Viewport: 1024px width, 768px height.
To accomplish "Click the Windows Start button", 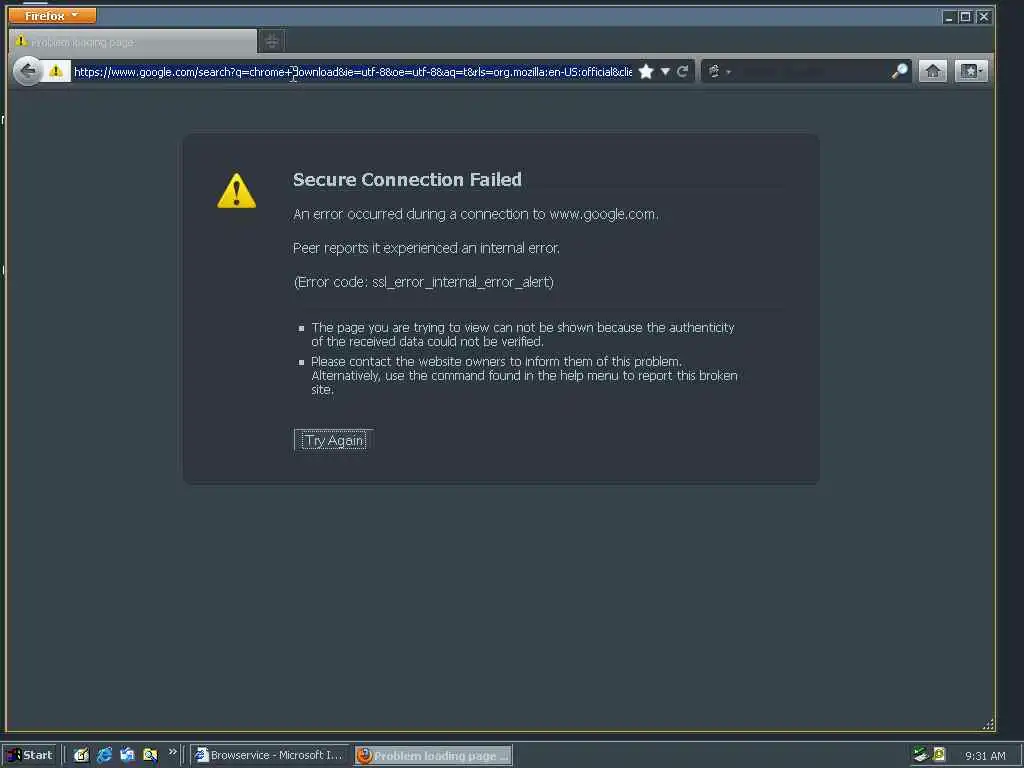I will coord(30,755).
